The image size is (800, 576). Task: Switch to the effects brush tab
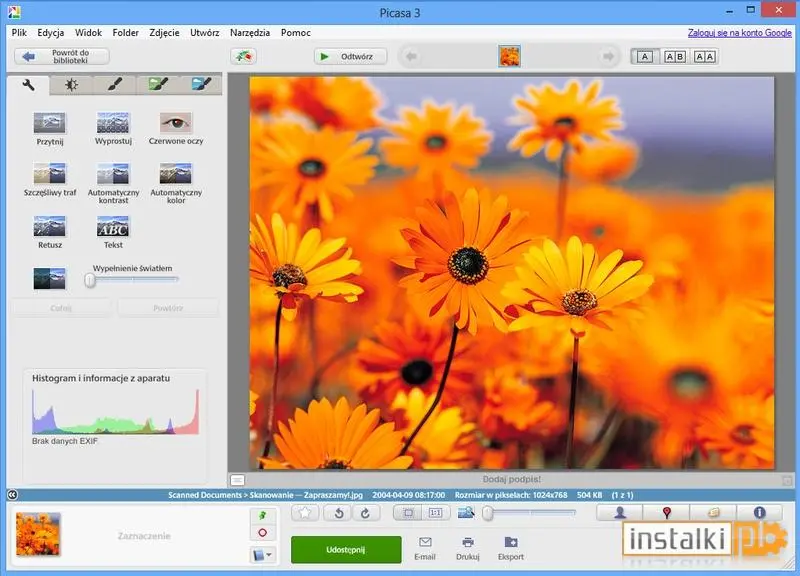click(x=112, y=86)
